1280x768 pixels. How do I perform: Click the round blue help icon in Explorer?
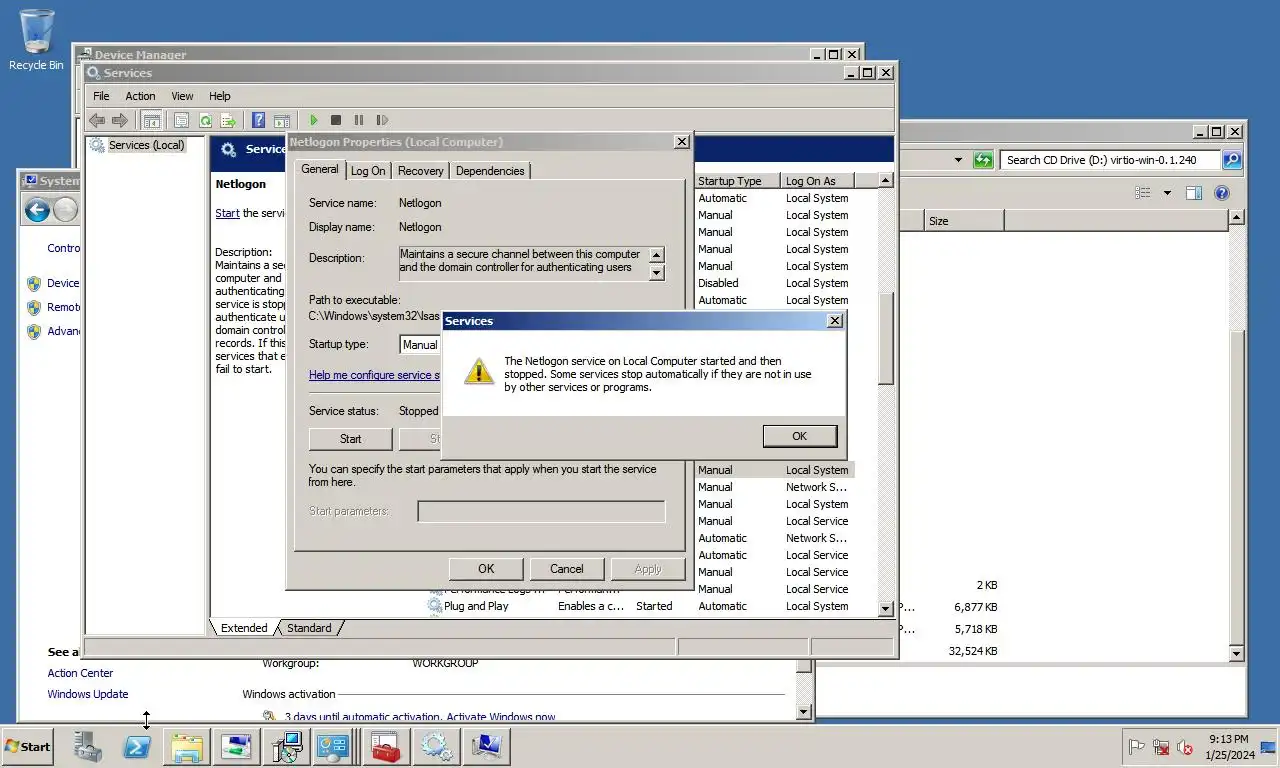(1222, 193)
